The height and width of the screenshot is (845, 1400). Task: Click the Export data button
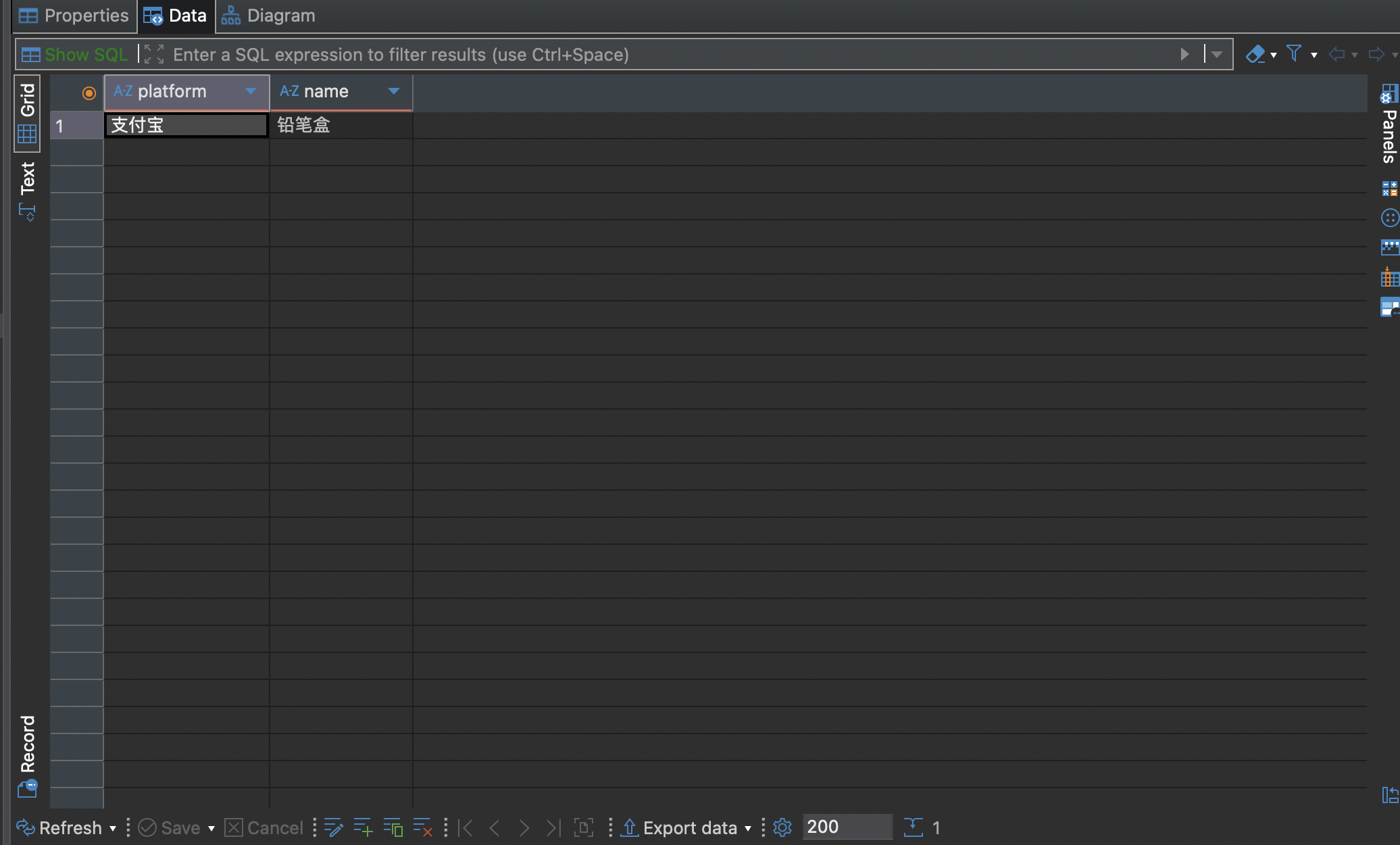pyautogui.click(x=680, y=827)
